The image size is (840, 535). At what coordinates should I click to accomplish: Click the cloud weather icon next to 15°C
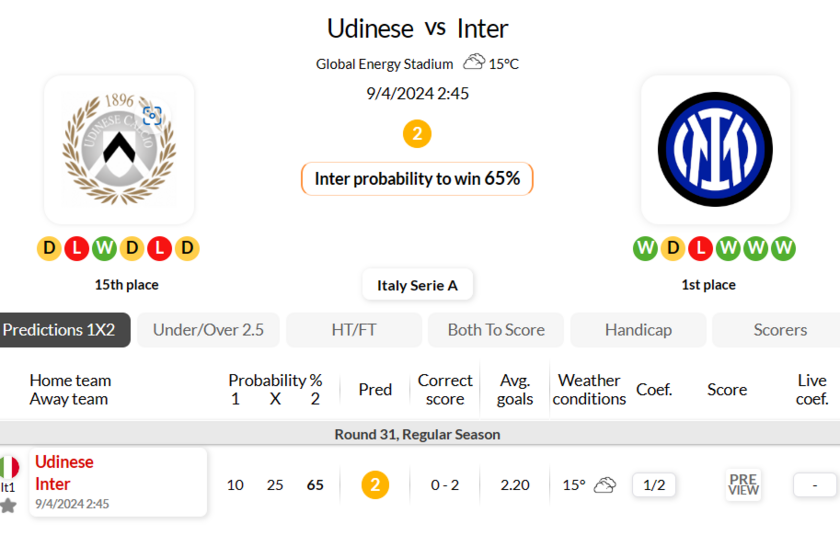point(474,62)
